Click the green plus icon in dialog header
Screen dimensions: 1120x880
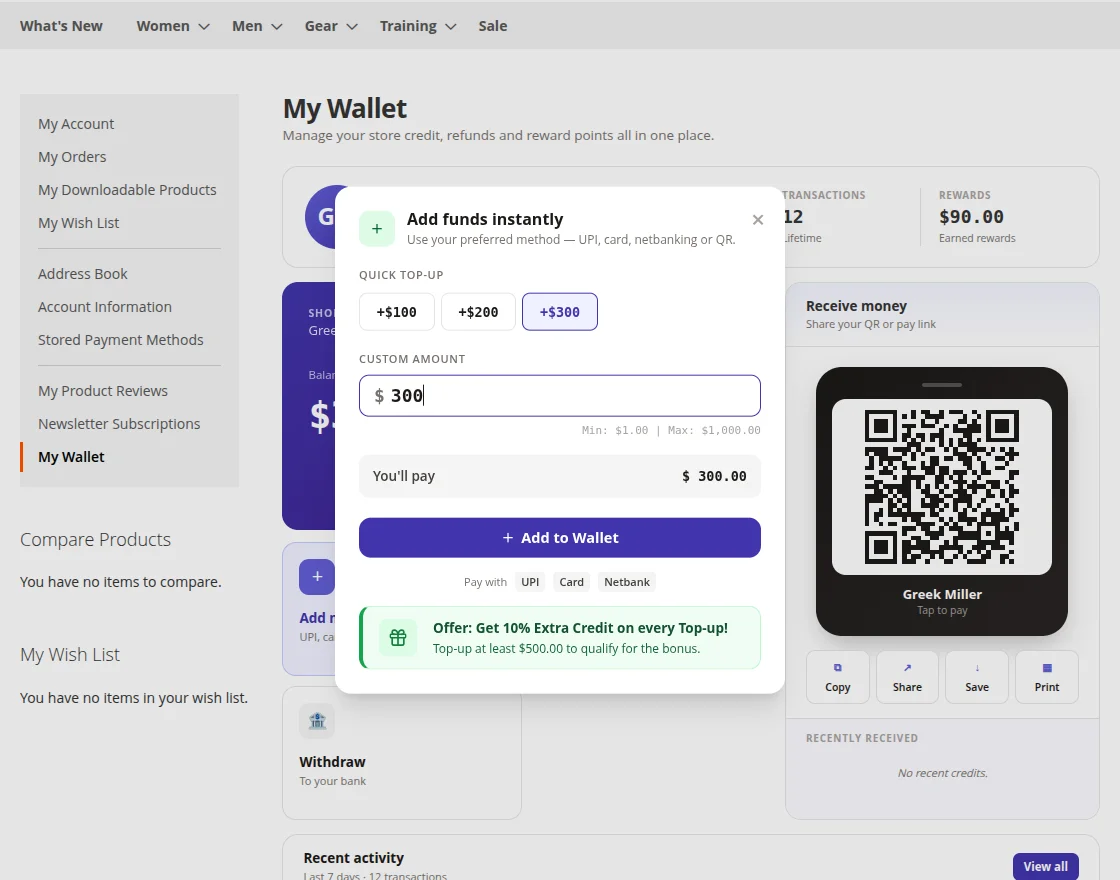point(377,229)
